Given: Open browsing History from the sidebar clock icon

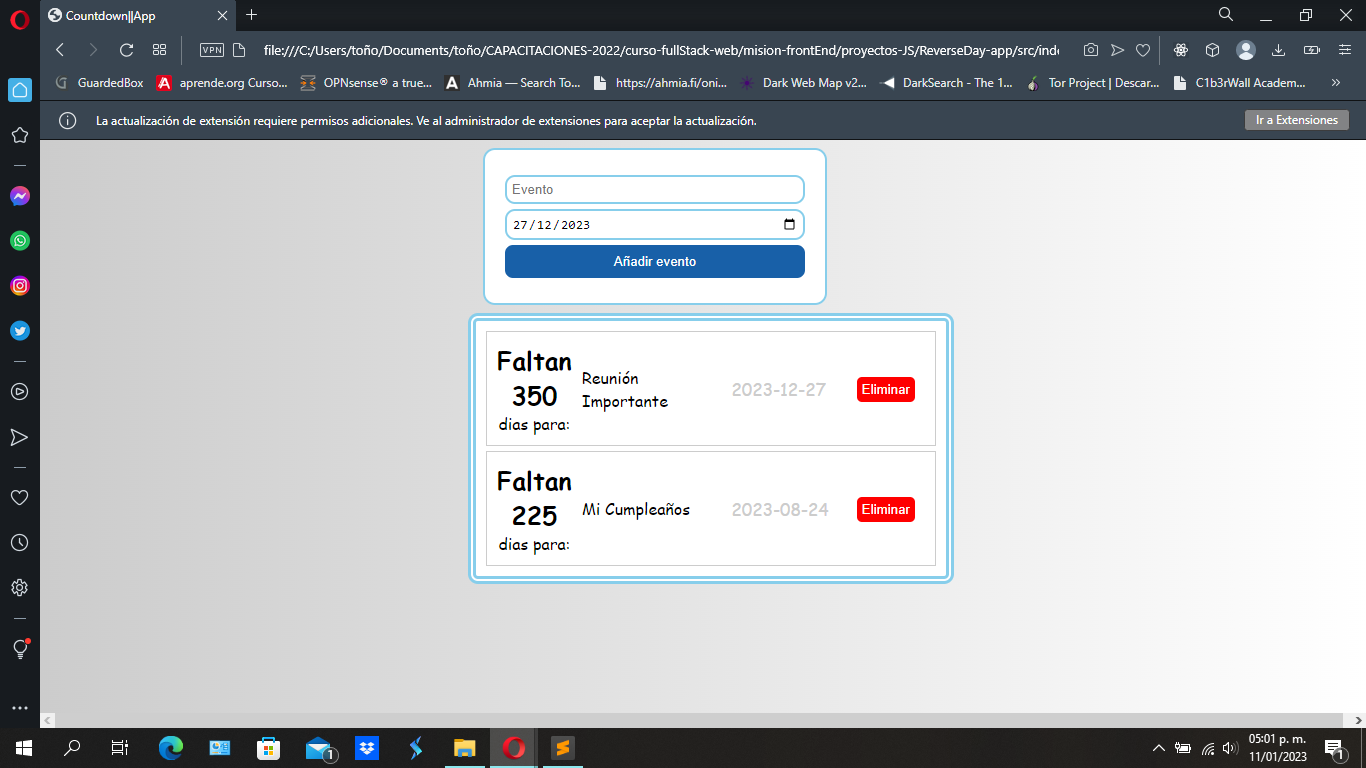Looking at the screenshot, I should coord(20,542).
